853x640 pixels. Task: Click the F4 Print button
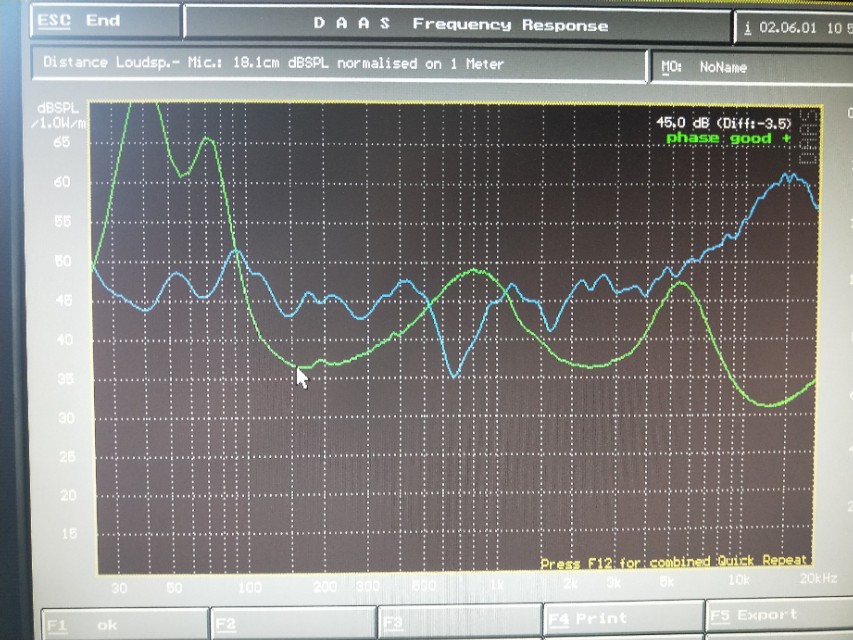coord(624,619)
